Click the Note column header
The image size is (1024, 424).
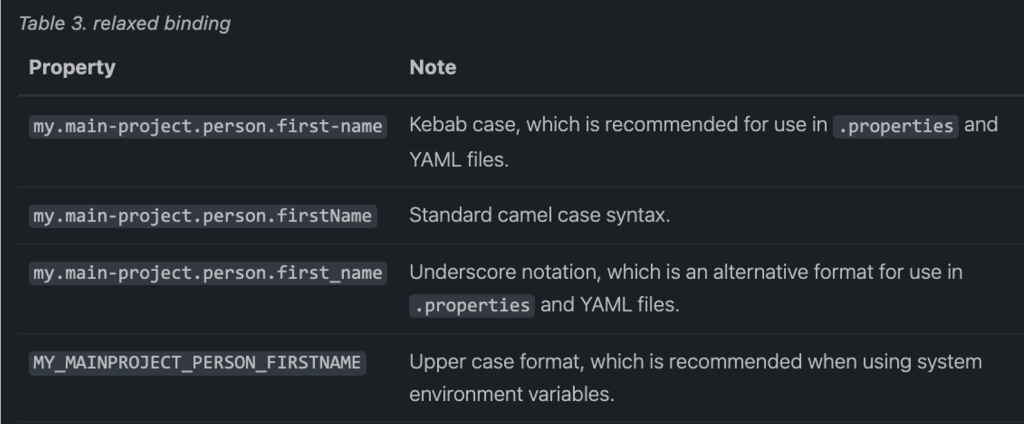pyautogui.click(x=432, y=67)
